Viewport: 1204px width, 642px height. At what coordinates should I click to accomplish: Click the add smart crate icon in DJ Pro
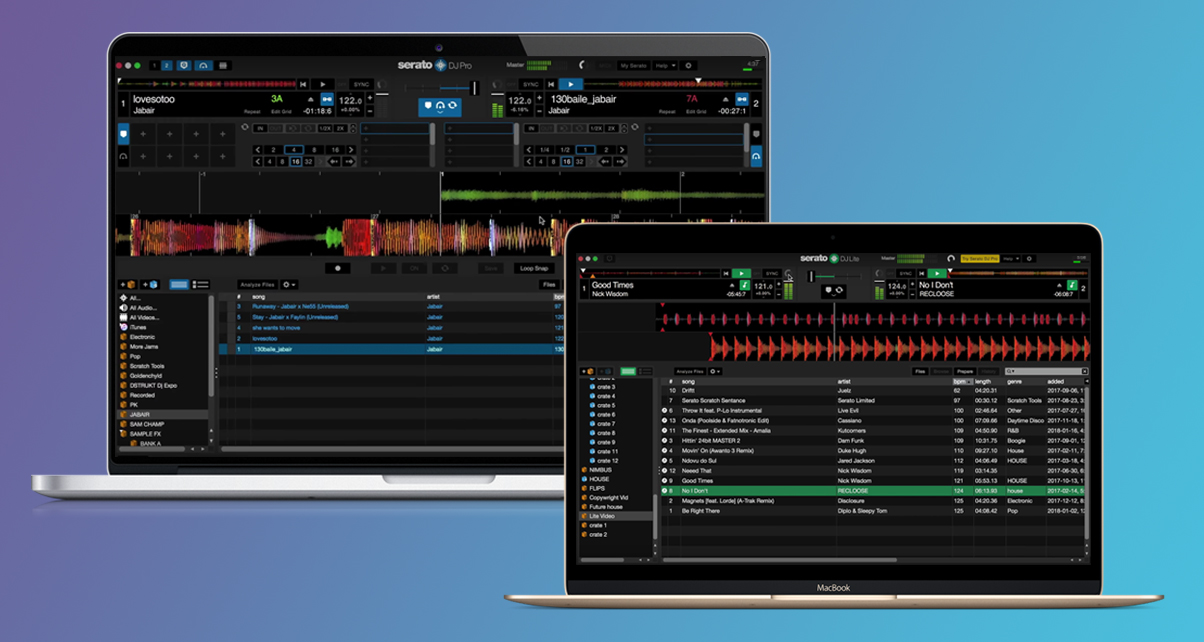[151, 285]
